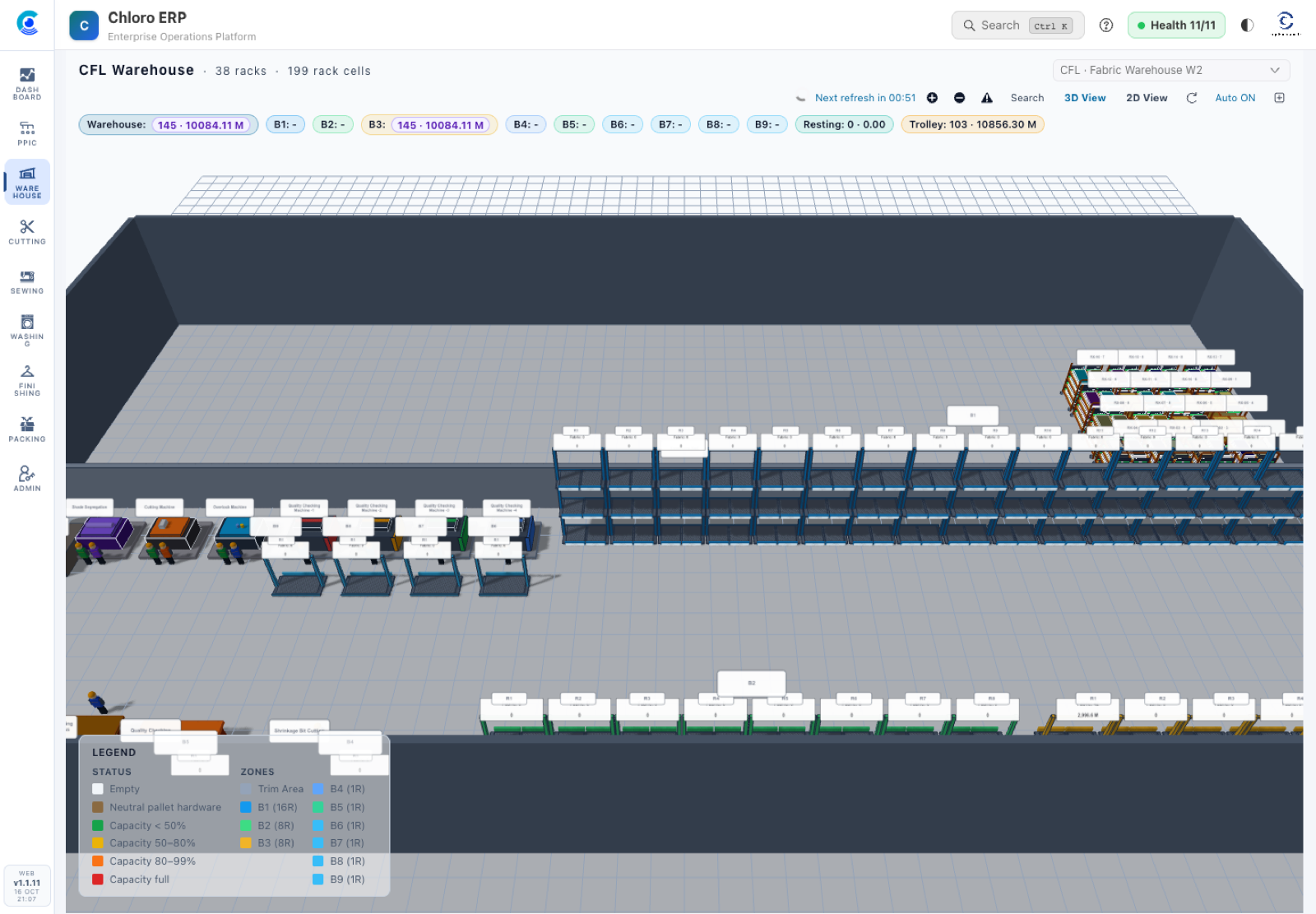Screen dimensions: 1316x914
Task: Click the "199 rack cells" text
Action: pyautogui.click(x=329, y=72)
